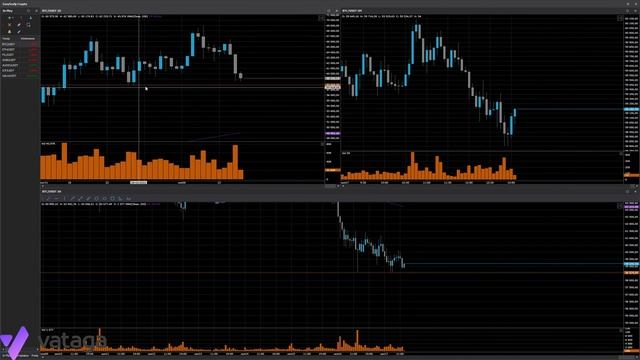Click the blue current price label on top-right axis
The image size is (640, 360).
(632, 109)
